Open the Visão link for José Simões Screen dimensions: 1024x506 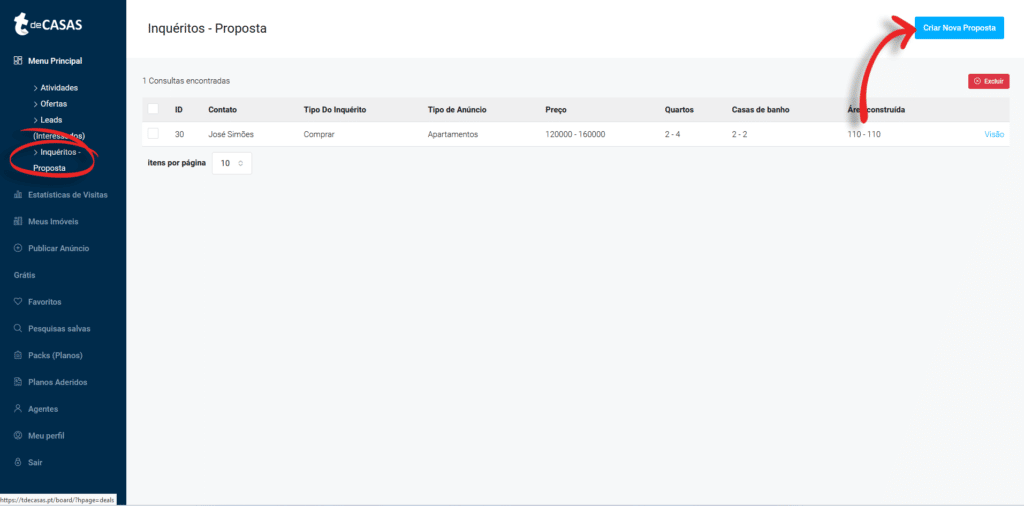(994, 134)
